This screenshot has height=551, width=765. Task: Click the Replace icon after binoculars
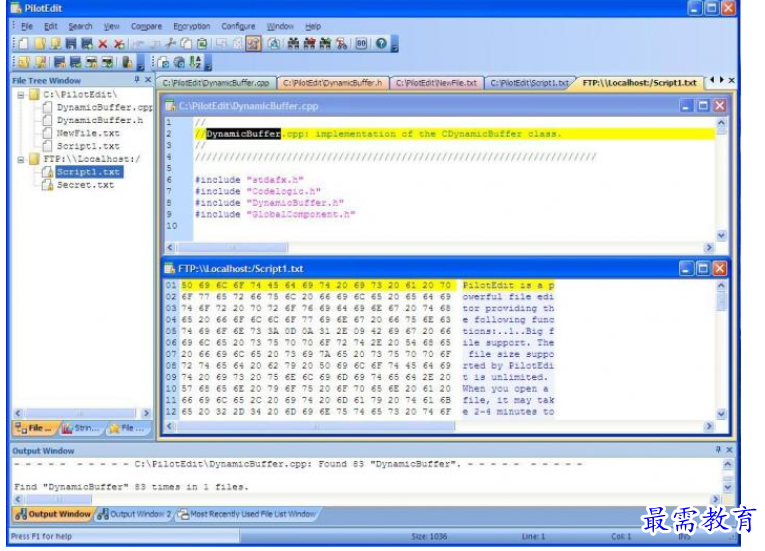click(342, 44)
